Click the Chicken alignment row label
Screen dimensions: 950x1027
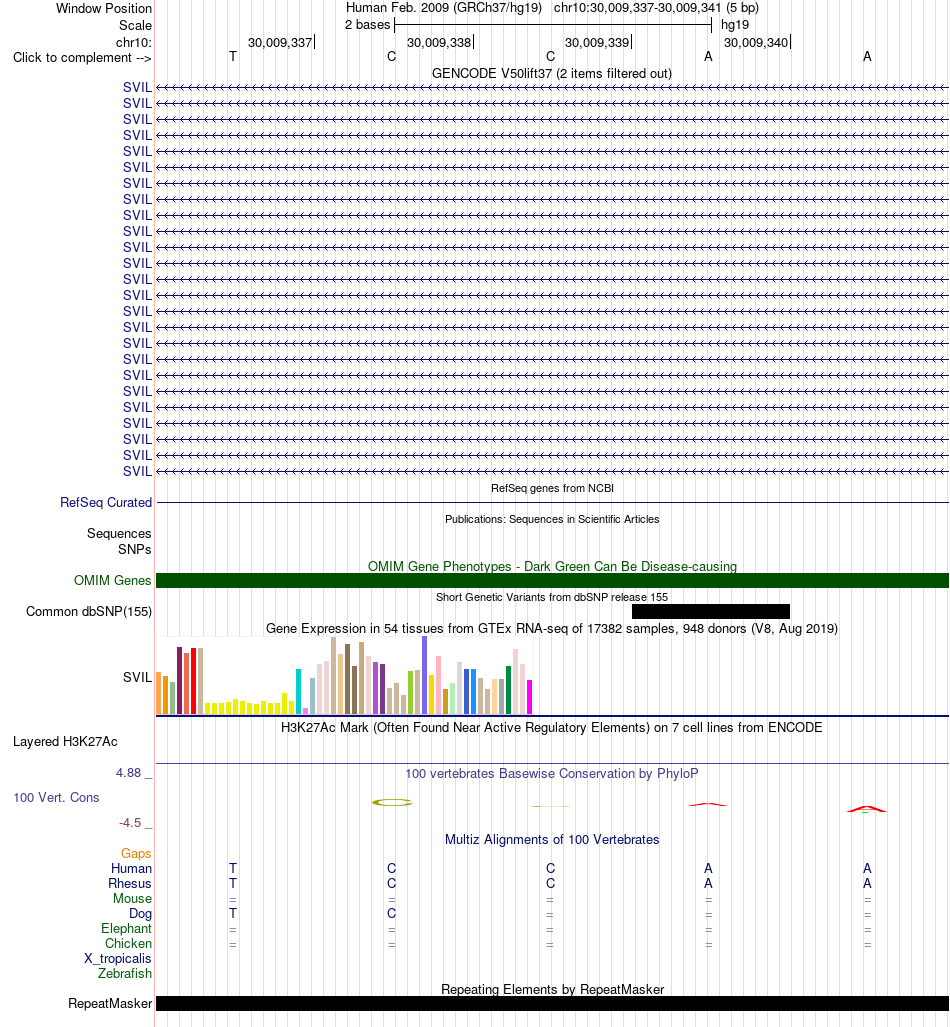pyautogui.click(x=128, y=943)
